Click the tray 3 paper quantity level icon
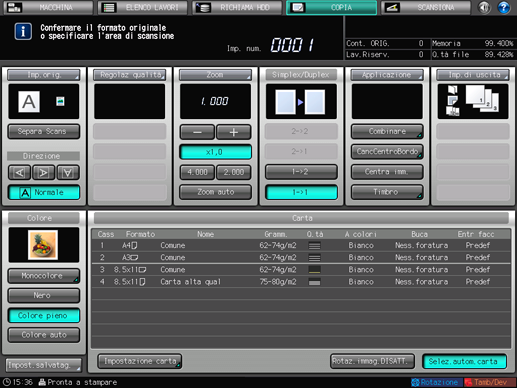This screenshot has height=388, width=517. pos(314,270)
